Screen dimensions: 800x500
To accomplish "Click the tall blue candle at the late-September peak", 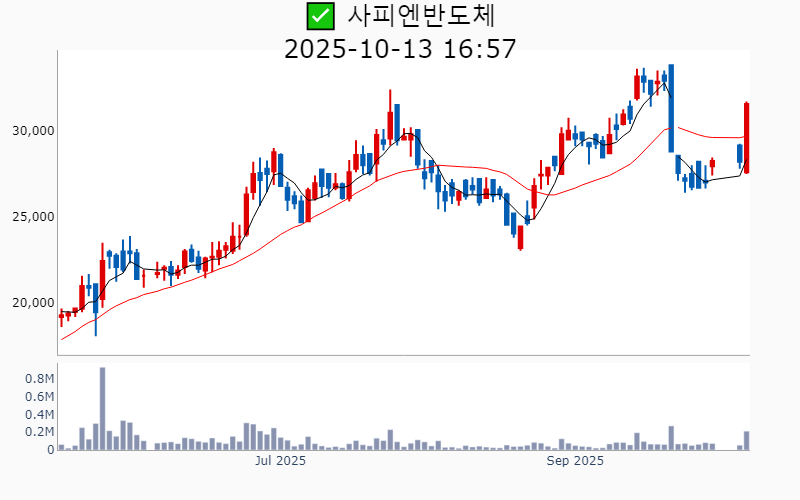I will [671, 108].
